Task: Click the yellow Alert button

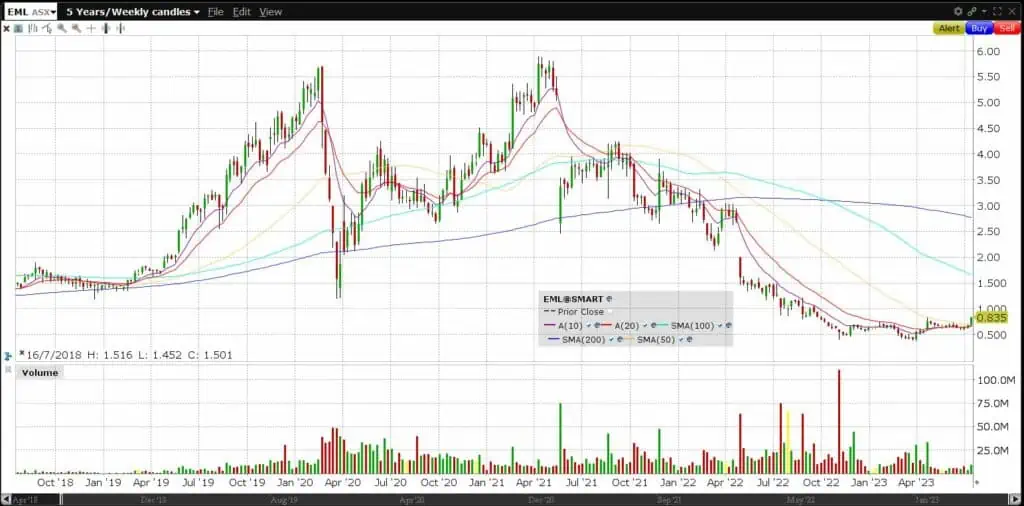Action: (949, 29)
